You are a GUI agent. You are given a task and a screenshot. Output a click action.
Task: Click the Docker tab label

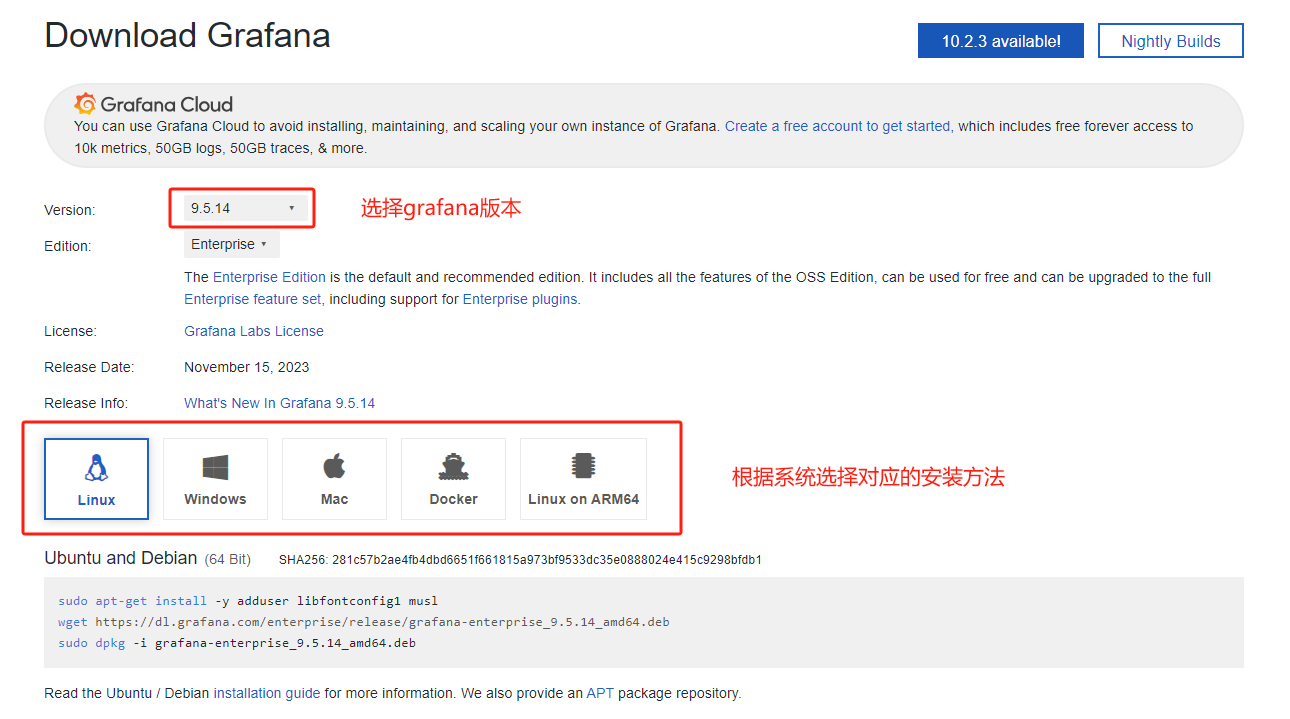tap(453, 499)
